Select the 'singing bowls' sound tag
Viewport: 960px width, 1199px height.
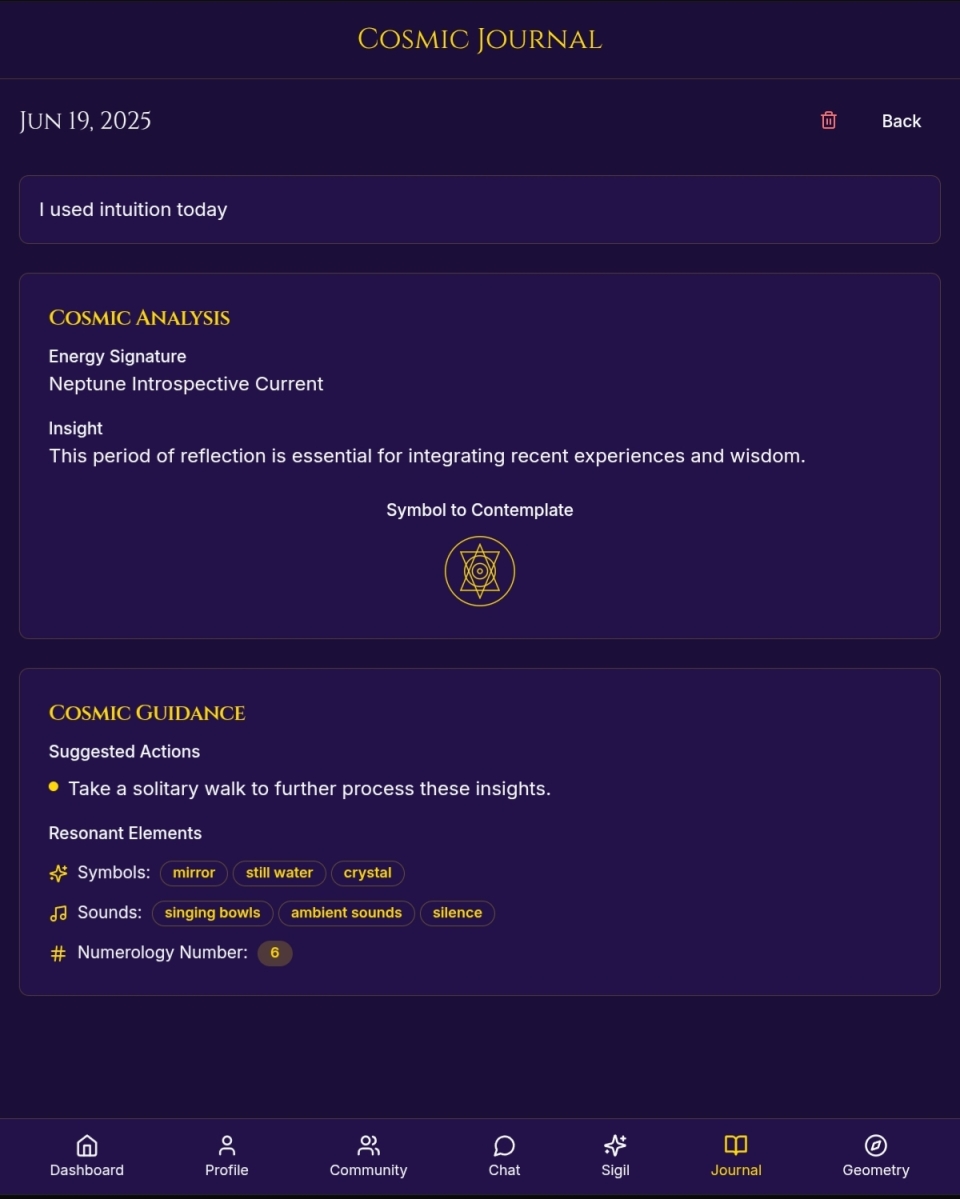[x=212, y=912]
